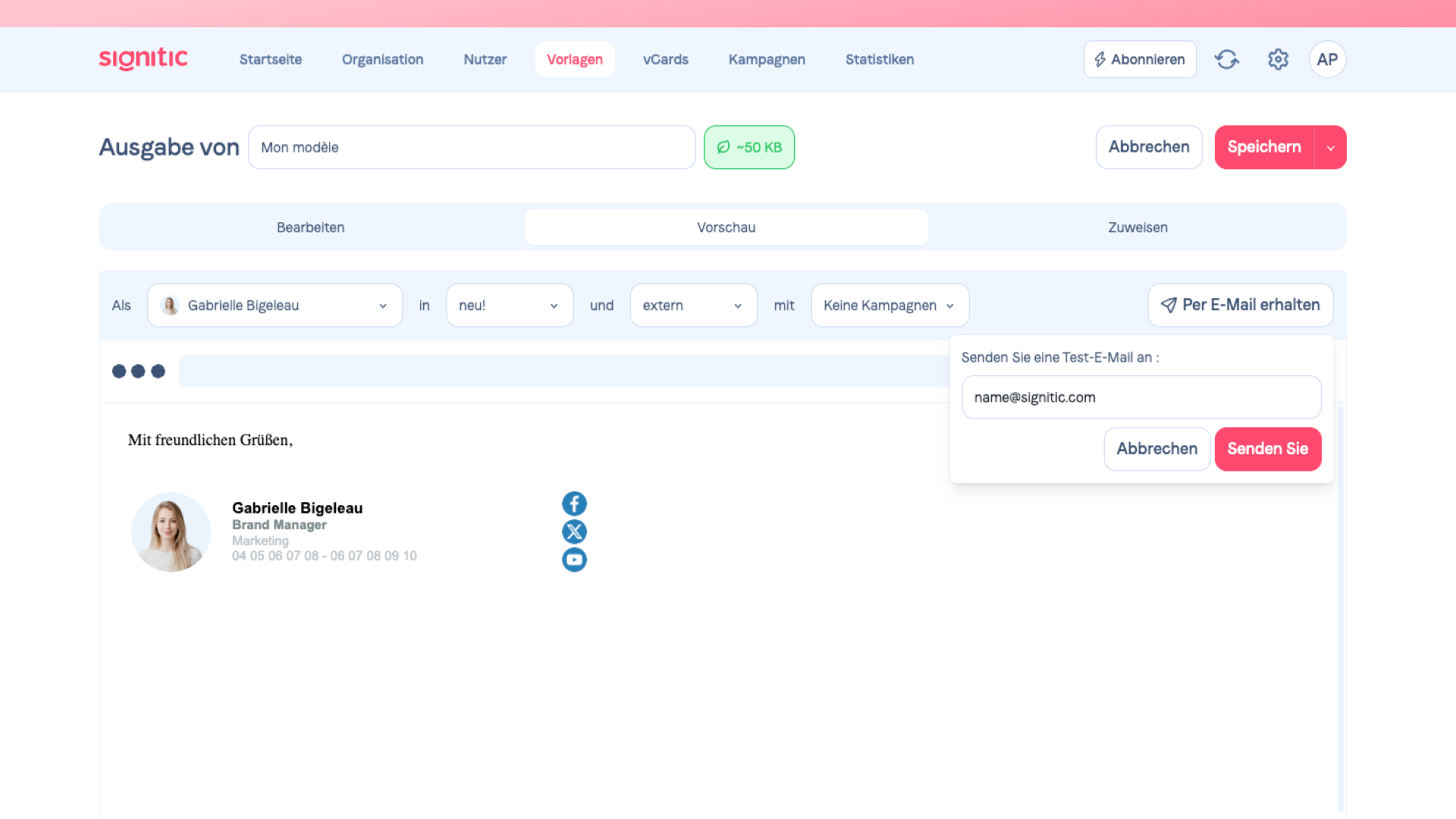Screen dimensions: 1456x819
Task: Open the AP user avatar menu
Action: point(1327,59)
